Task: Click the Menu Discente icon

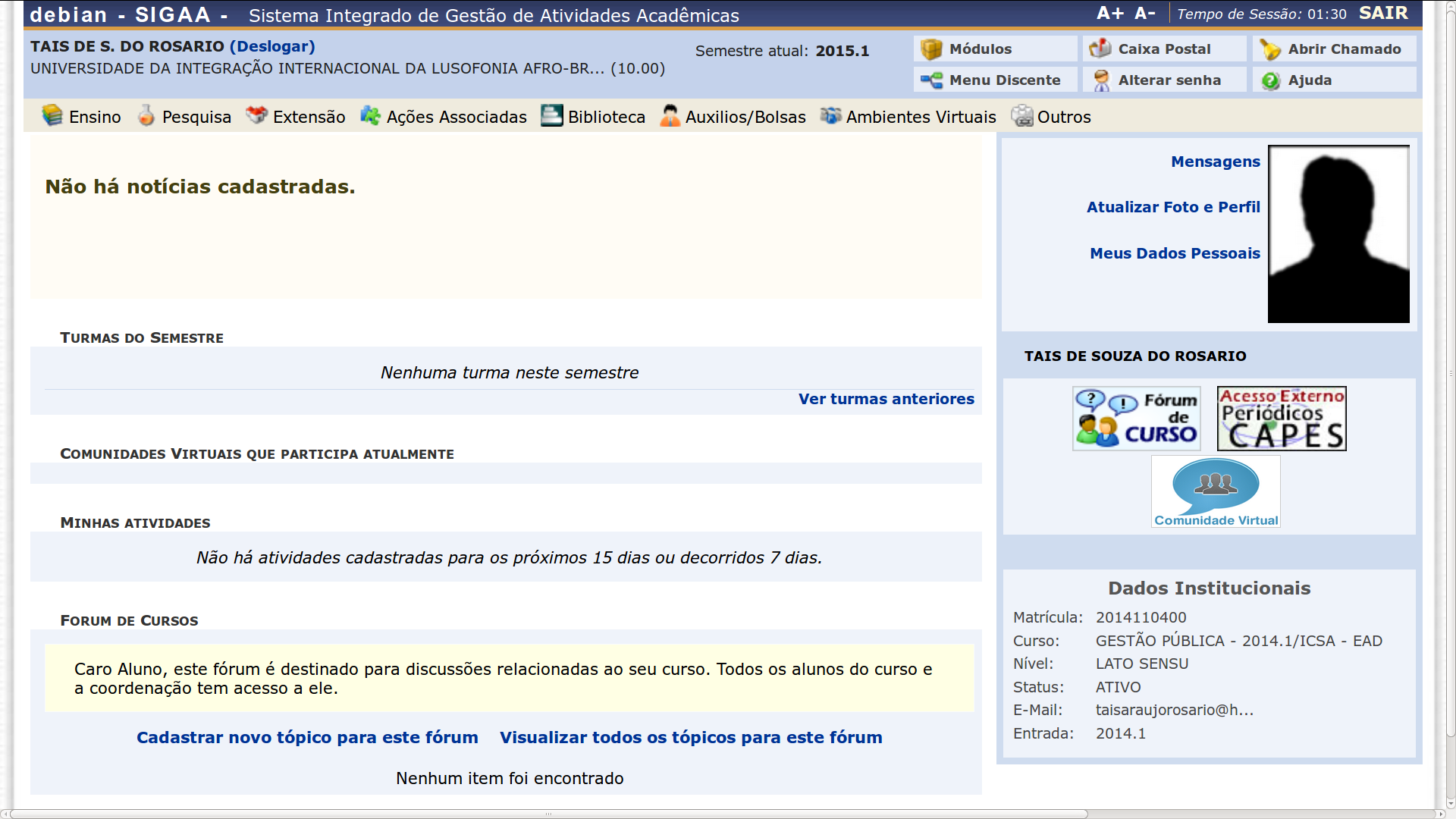Action: coord(931,80)
